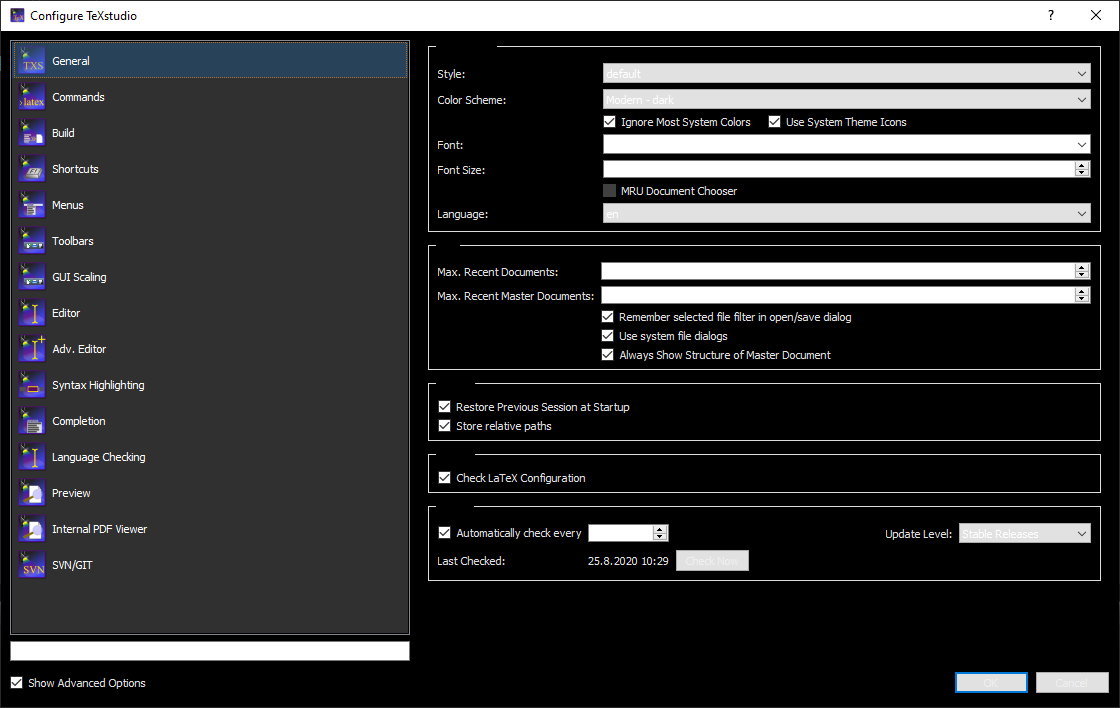Close the Configure TeXstudio dialog
1120x708 pixels.
click(1096, 15)
